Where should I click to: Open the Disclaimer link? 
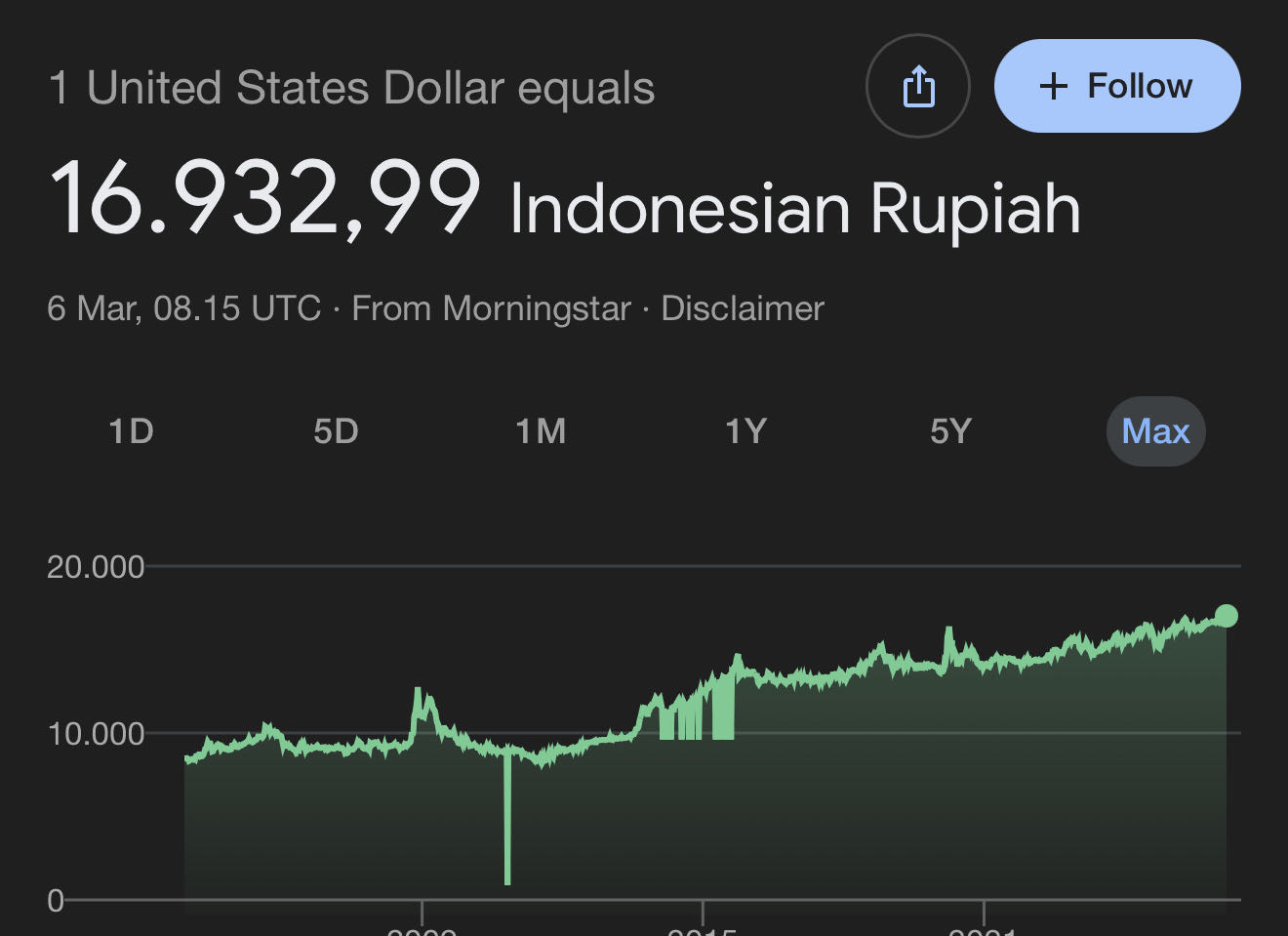pyautogui.click(x=743, y=308)
